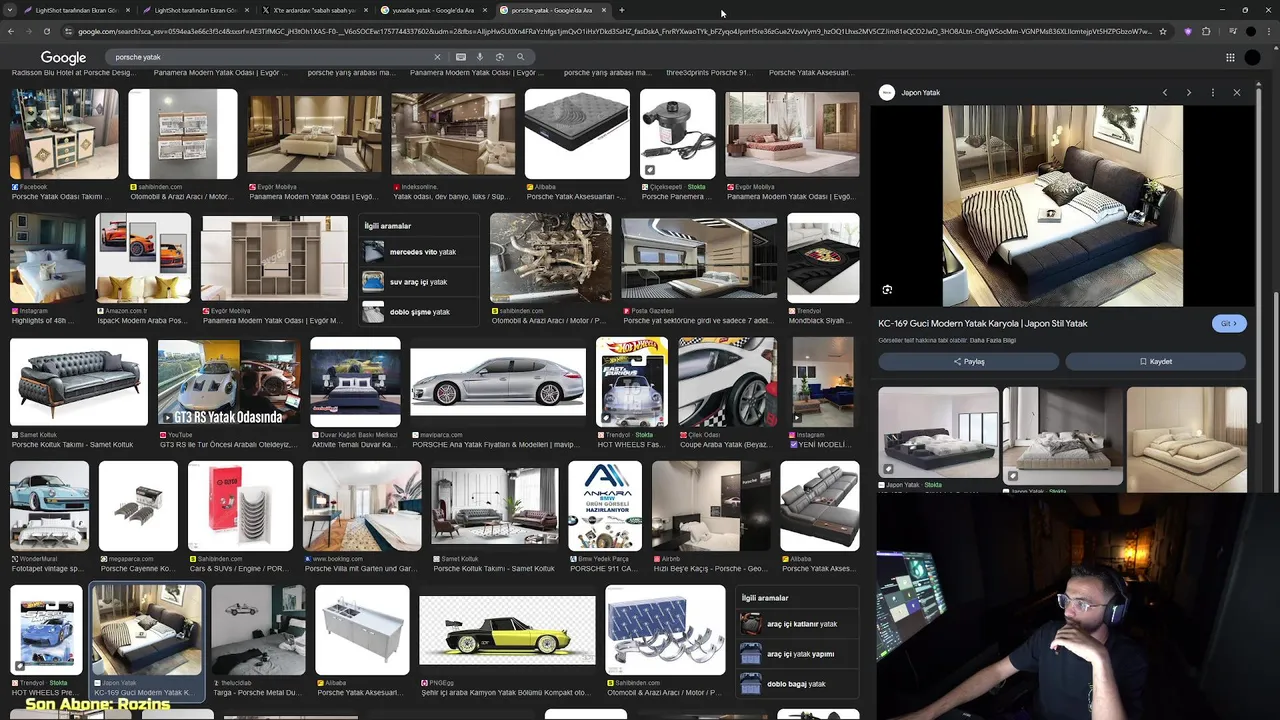Open Google Lens image search icon
This screenshot has width=1280, height=720.
coord(500,57)
